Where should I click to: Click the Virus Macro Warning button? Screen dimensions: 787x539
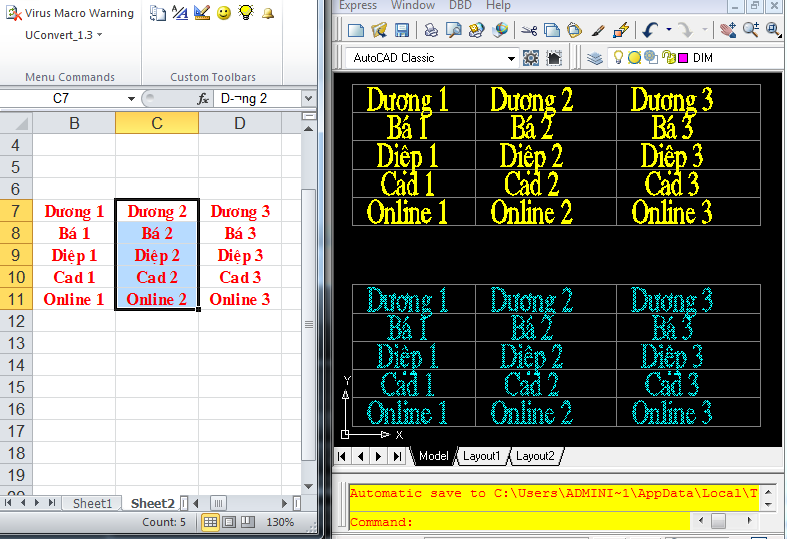click(70, 13)
